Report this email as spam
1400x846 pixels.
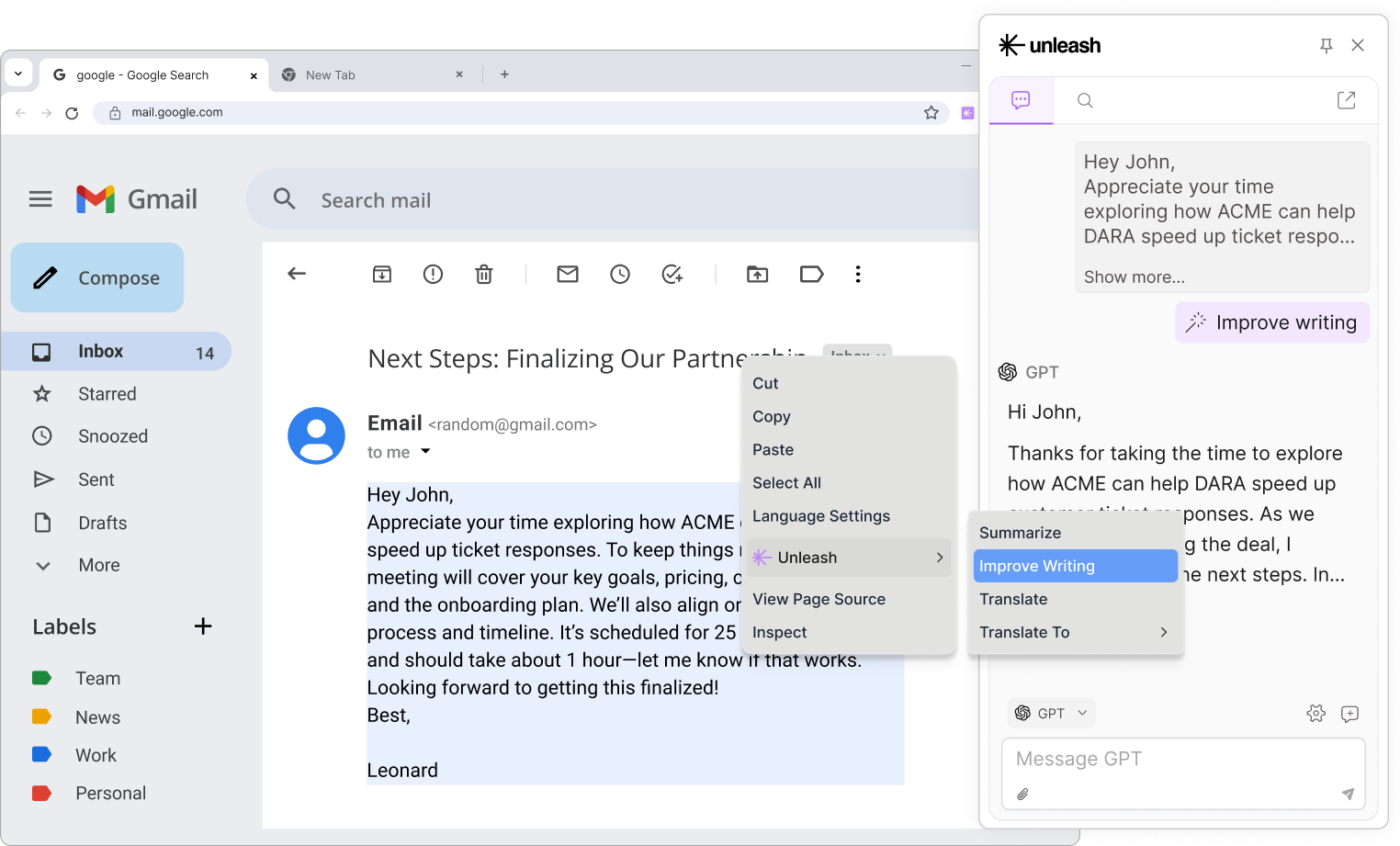(x=433, y=274)
